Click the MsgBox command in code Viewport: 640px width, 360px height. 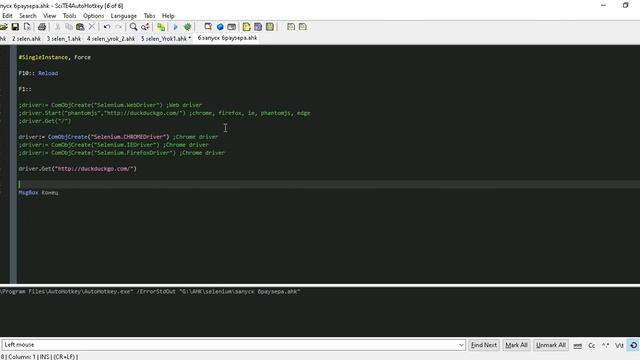coord(28,192)
